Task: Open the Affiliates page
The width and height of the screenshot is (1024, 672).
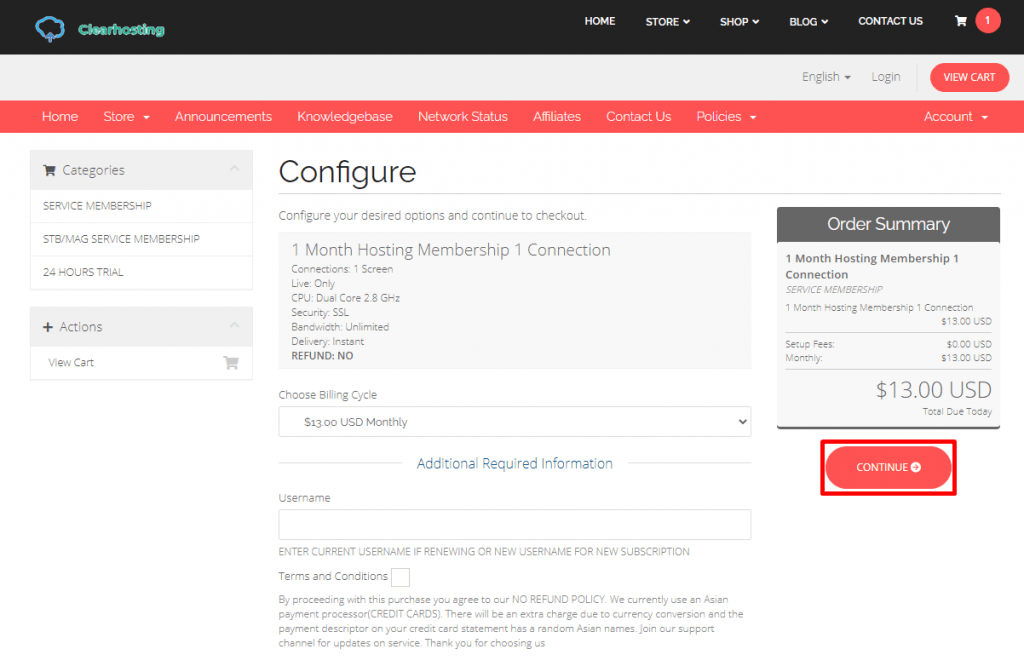Action: coord(557,117)
